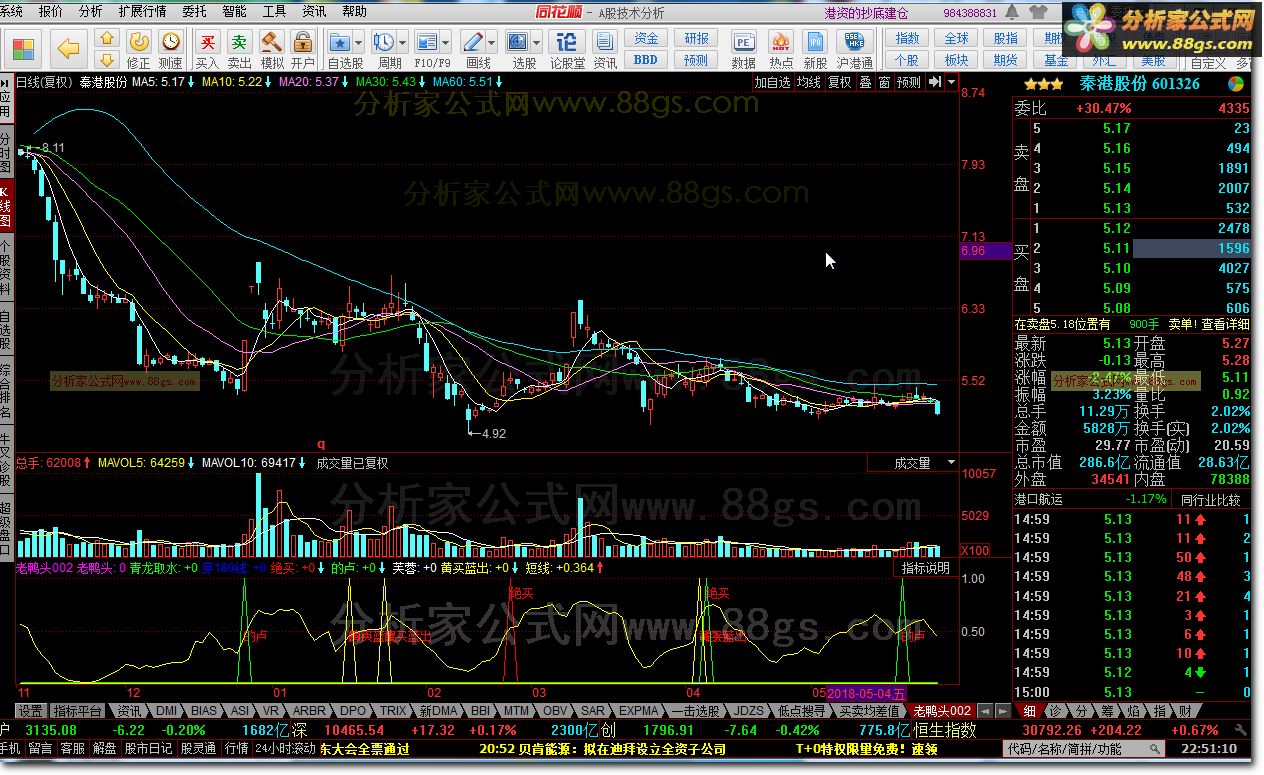The image size is (1264, 775).
Task: Click the wrench icon in index status bar
Action: pyautogui.click(x=1240, y=731)
